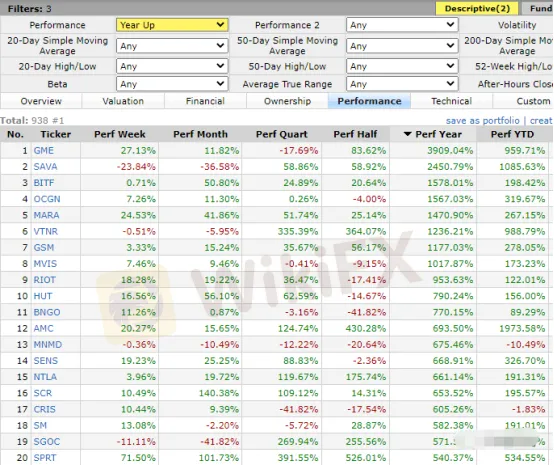This screenshot has width=554, height=465.
Task: Open the SM ticker link
Action: [40, 426]
